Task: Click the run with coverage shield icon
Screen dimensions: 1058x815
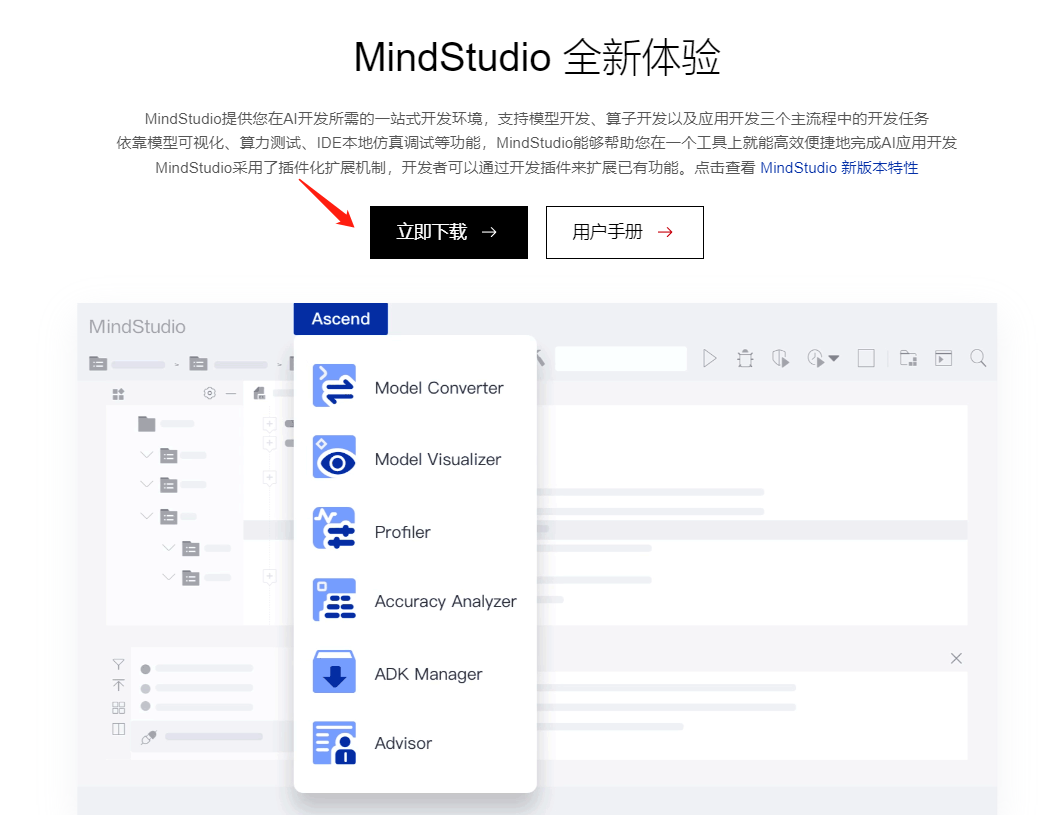Action: tap(781, 358)
